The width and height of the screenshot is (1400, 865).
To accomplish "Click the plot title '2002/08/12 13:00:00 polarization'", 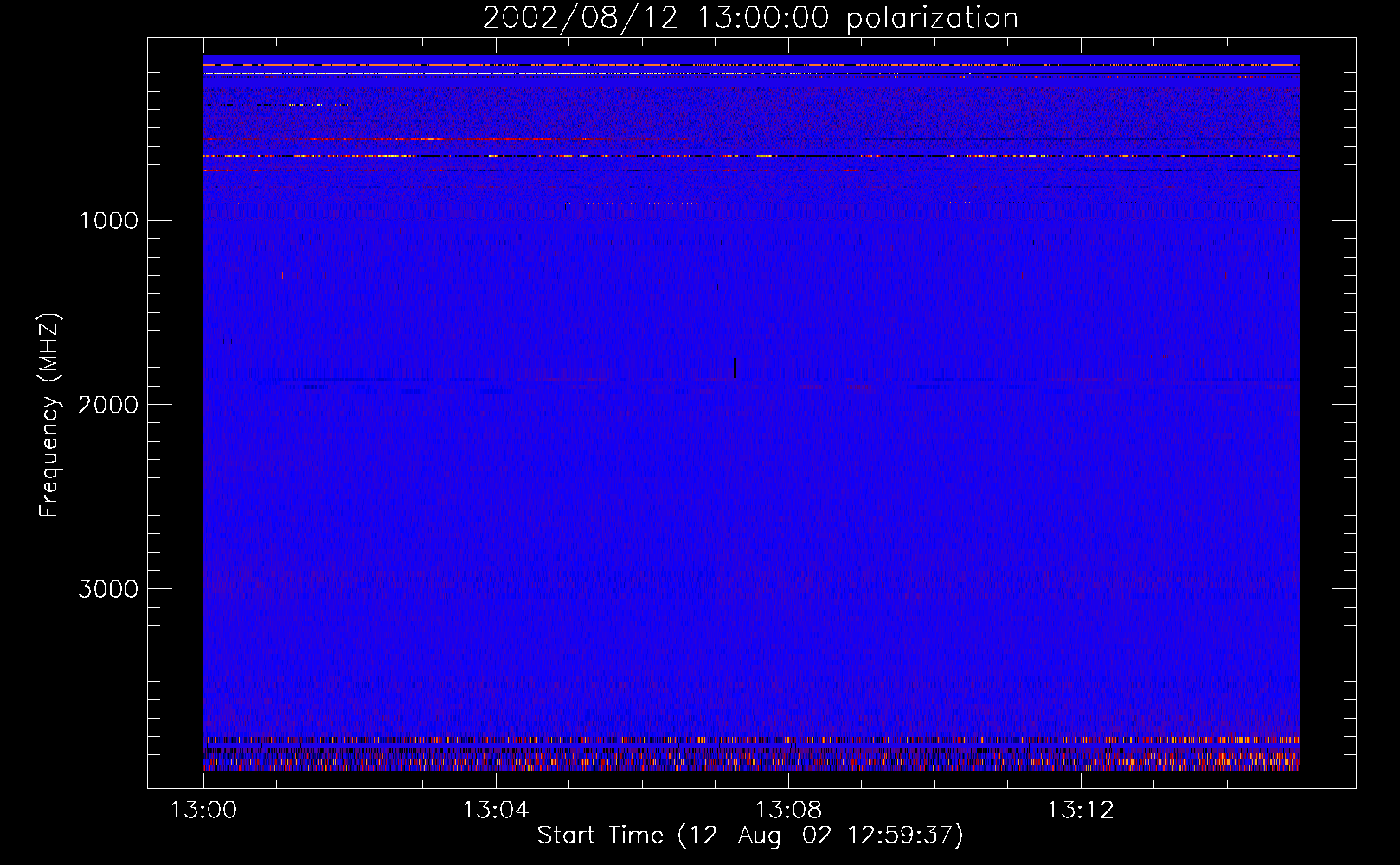I will [750, 18].
